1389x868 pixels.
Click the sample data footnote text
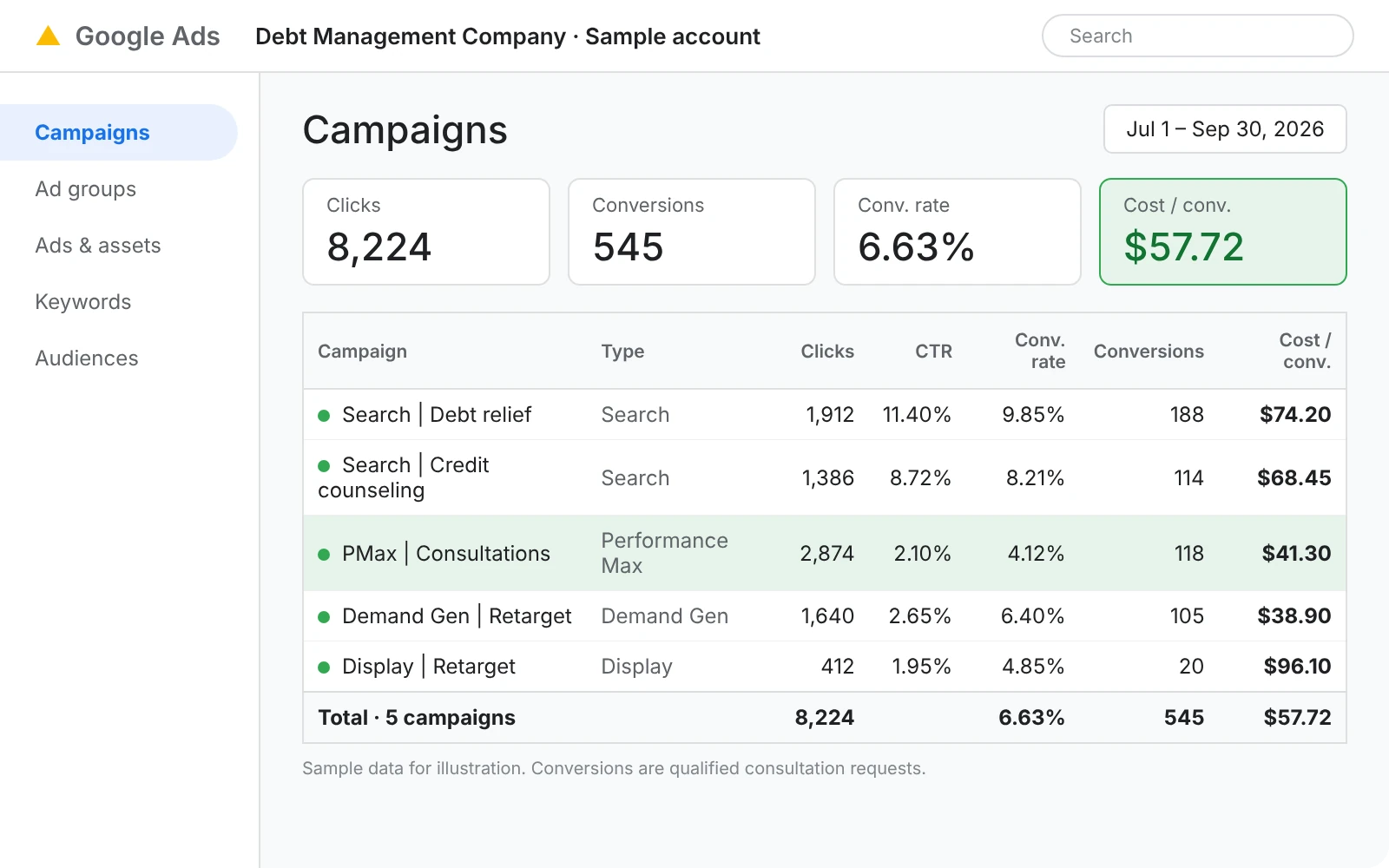pos(614,768)
